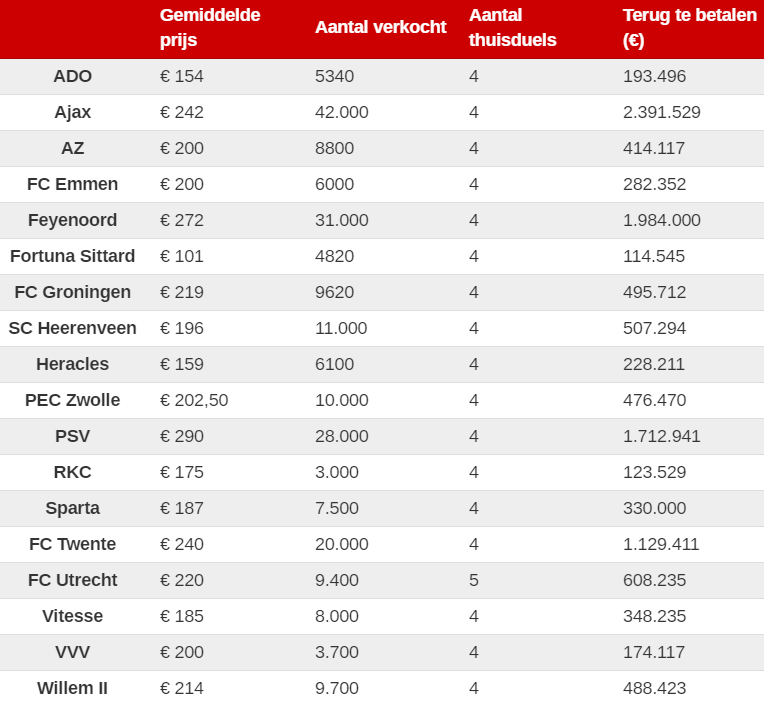
Task: Select the Ajax club name
Action: point(73,113)
